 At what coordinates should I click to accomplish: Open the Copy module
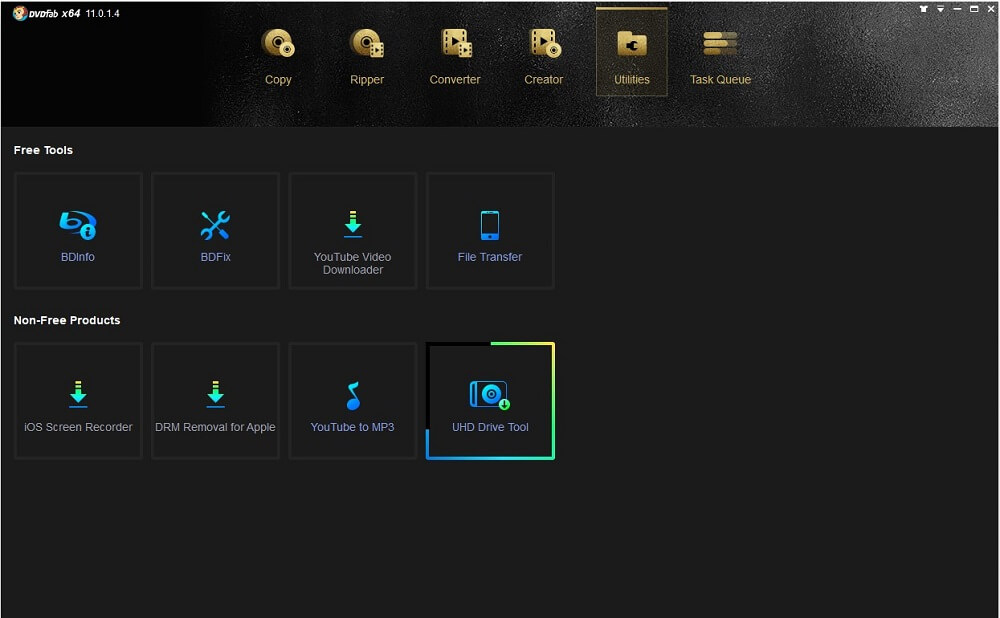[x=278, y=56]
